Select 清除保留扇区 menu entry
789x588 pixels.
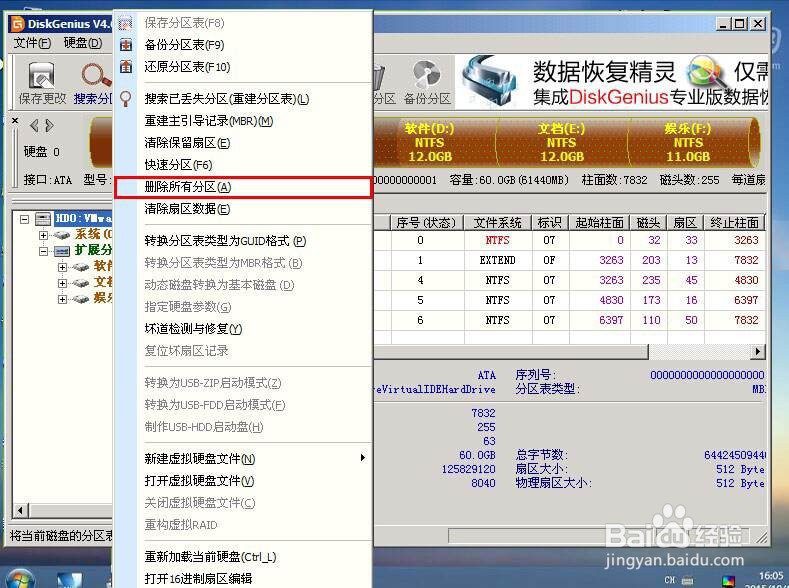pos(187,143)
